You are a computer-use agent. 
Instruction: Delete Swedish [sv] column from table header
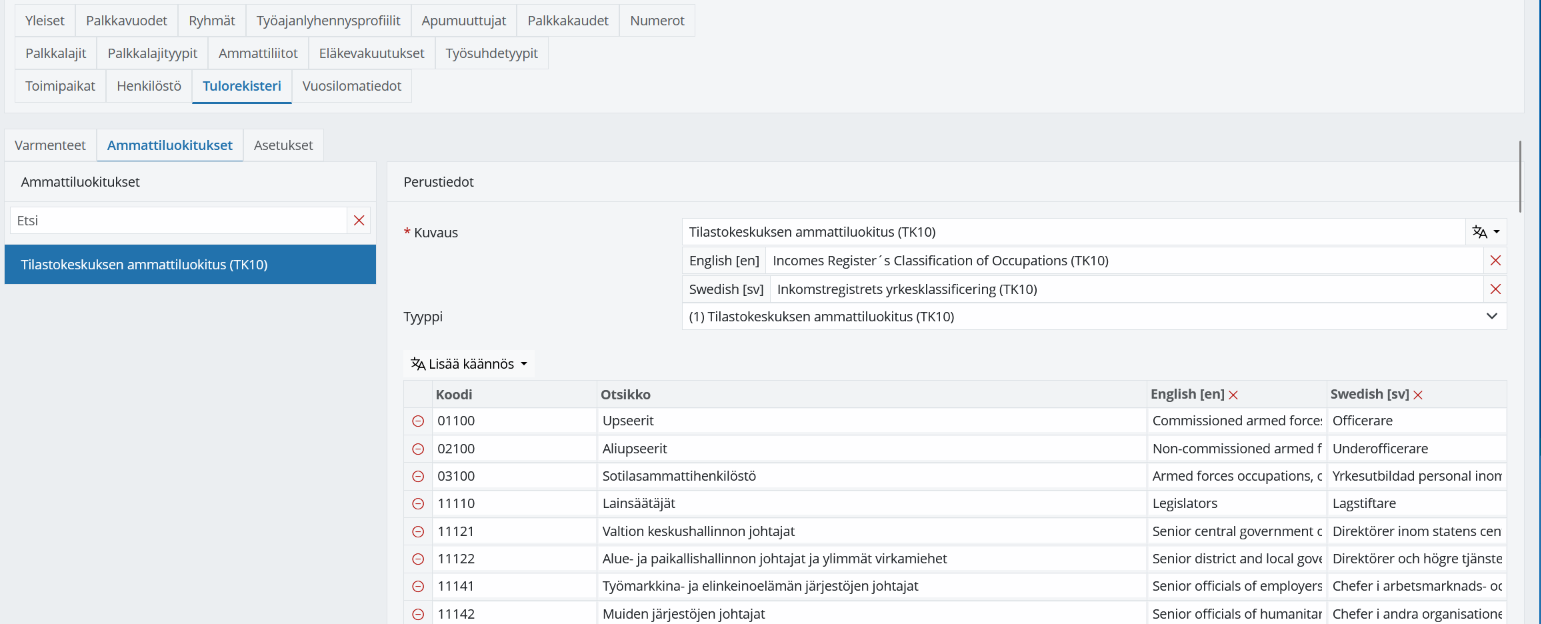1418,395
